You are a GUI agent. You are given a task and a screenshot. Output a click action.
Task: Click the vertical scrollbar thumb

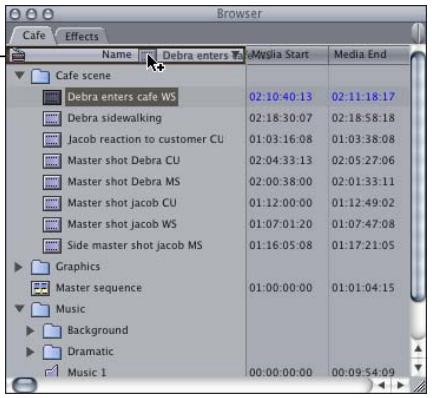pos(418,176)
